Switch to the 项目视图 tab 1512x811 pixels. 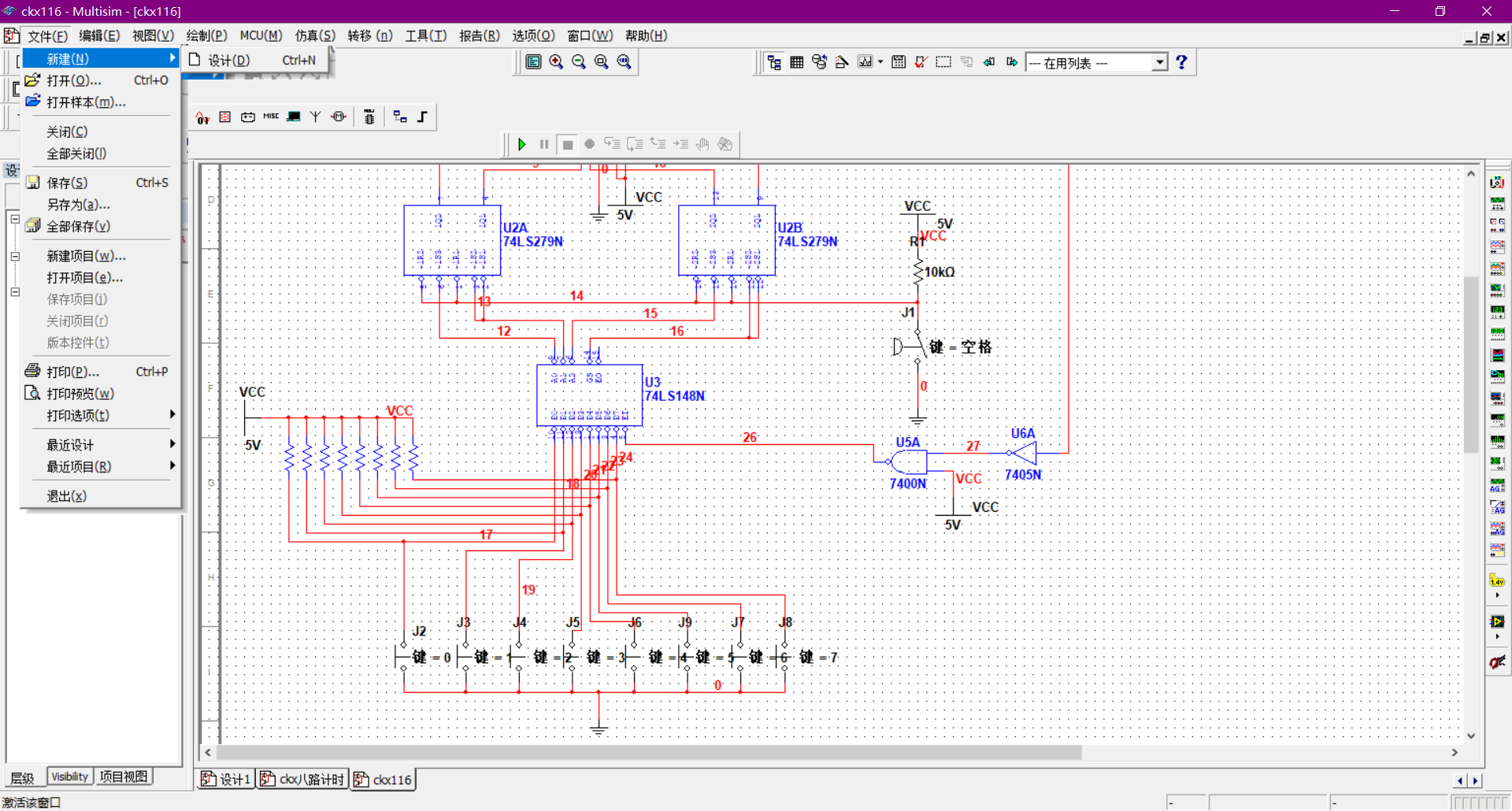click(123, 777)
